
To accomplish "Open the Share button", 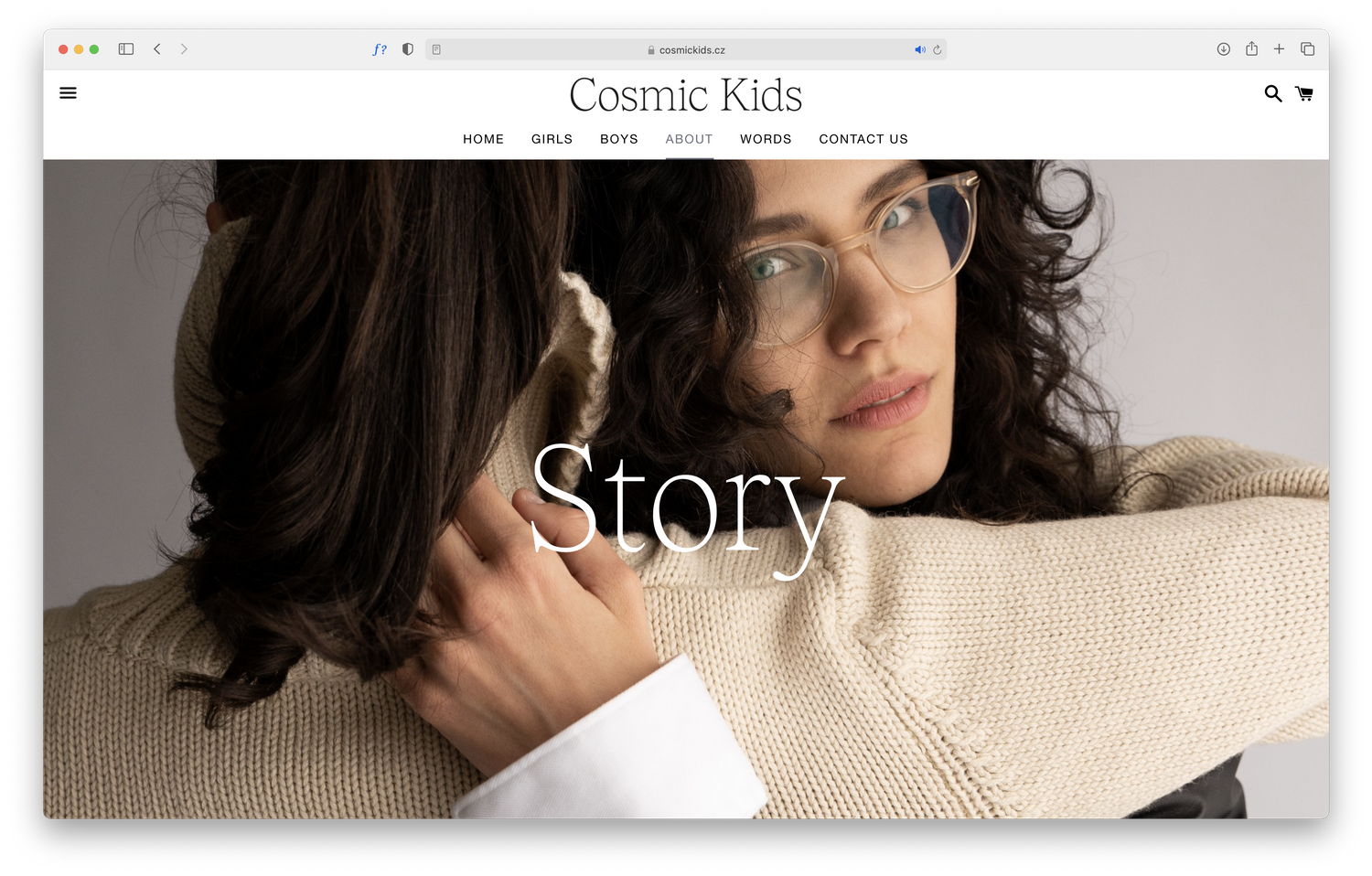I will coord(1251,48).
